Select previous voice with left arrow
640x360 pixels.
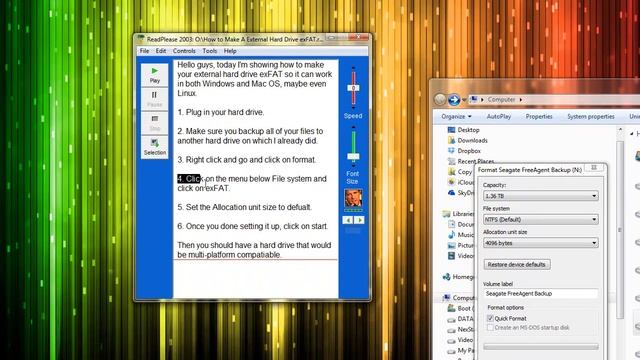[348, 220]
